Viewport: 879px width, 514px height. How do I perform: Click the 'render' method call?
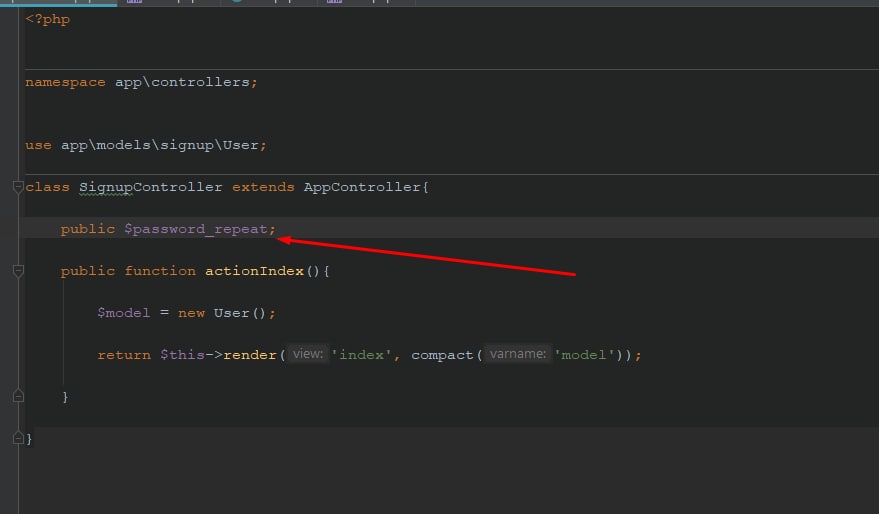pos(249,355)
